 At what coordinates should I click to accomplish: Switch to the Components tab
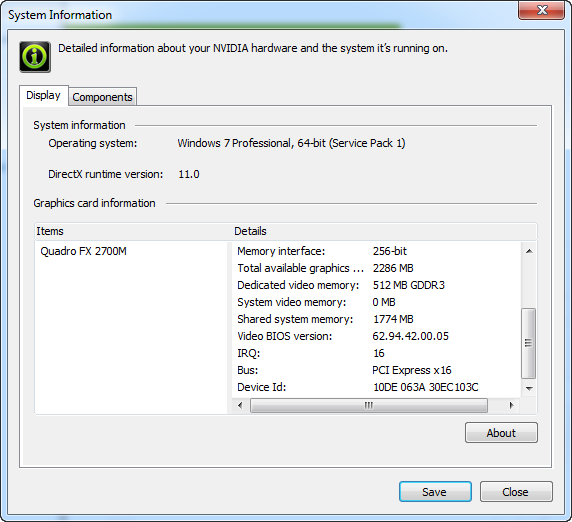(x=103, y=97)
